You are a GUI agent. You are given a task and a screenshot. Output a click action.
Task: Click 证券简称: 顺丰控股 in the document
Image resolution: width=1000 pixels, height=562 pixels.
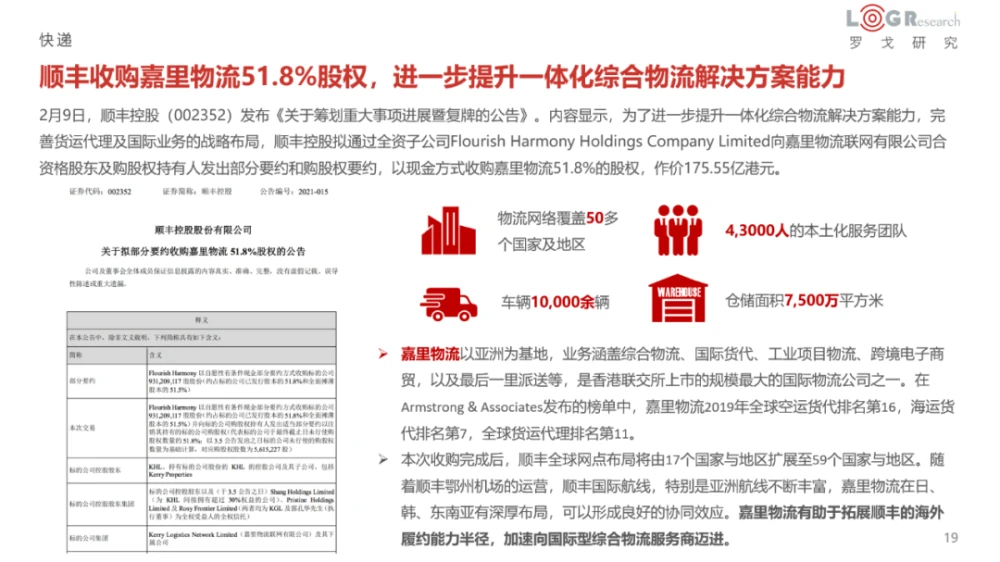click(x=197, y=191)
